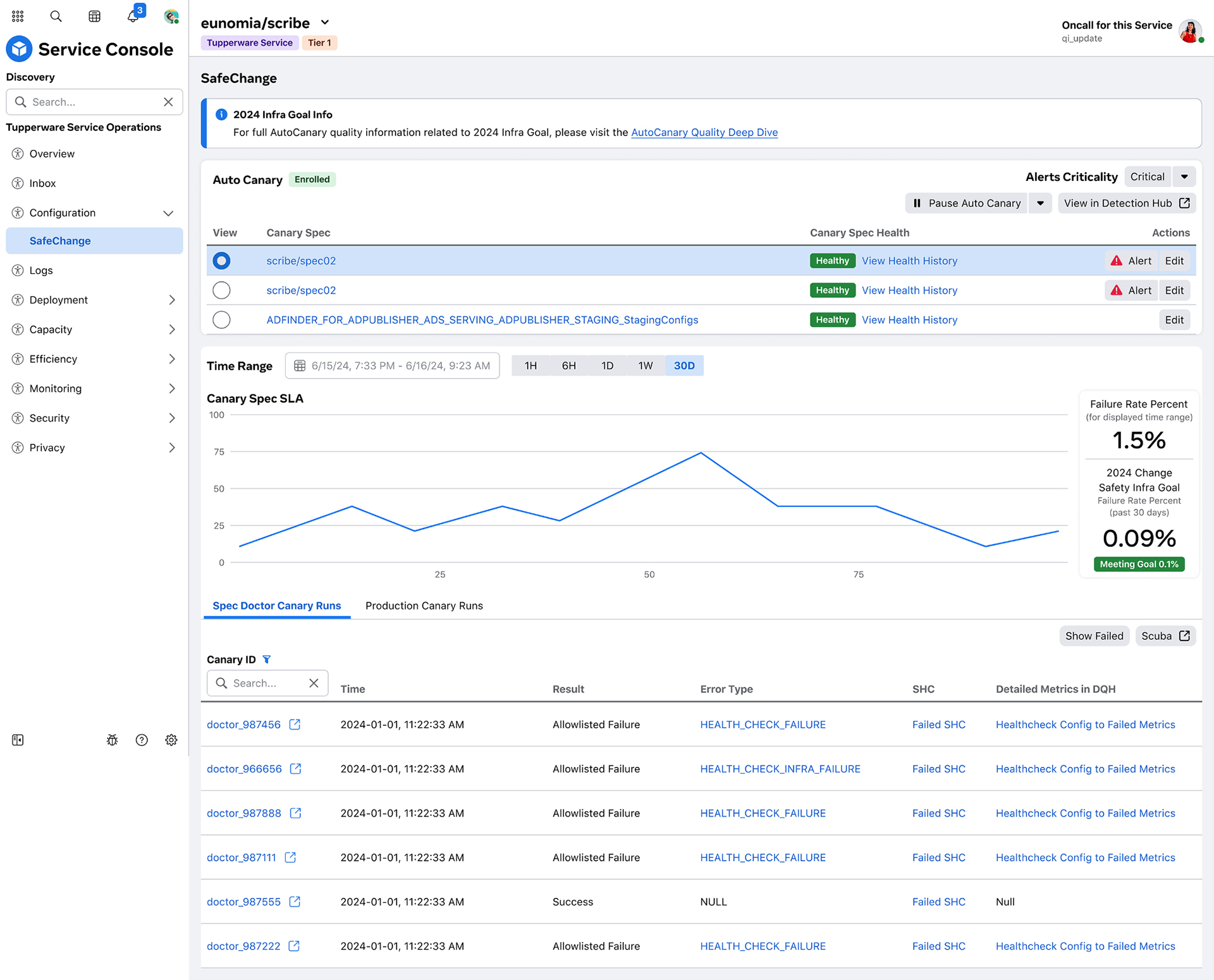Click the time range date picker field
The image size is (1214, 980).
point(392,365)
